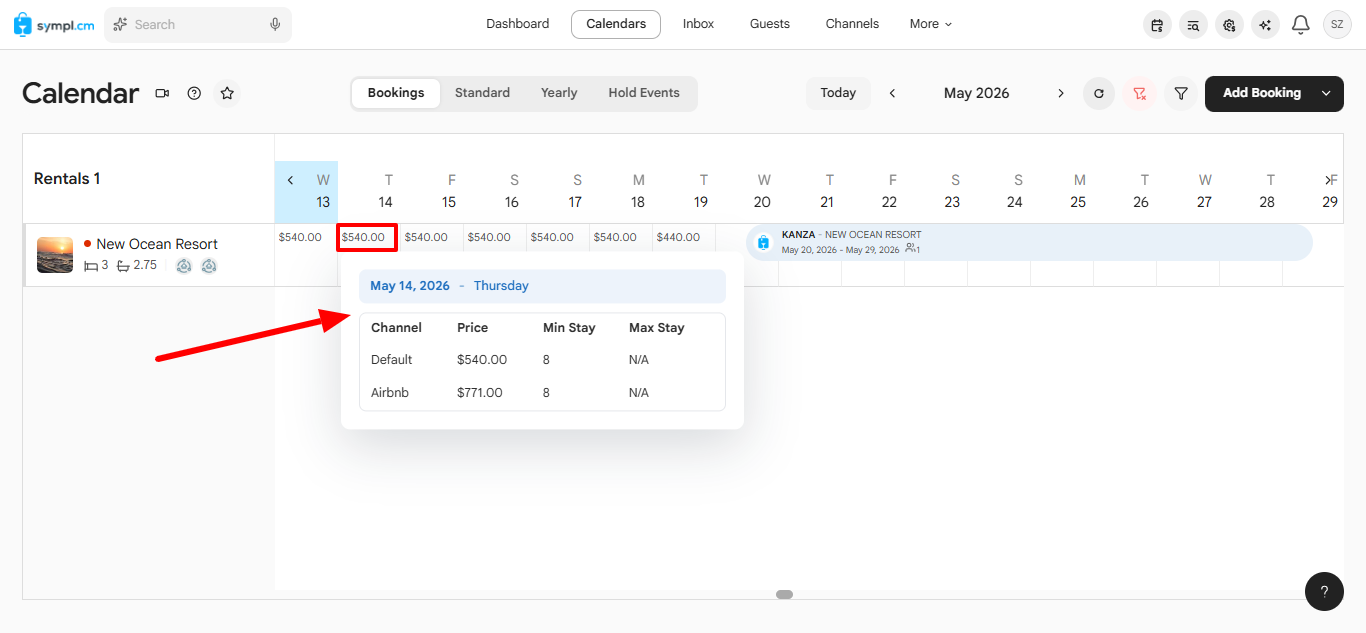Open the Inbox tab
The image size is (1366, 633).
pos(698,24)
